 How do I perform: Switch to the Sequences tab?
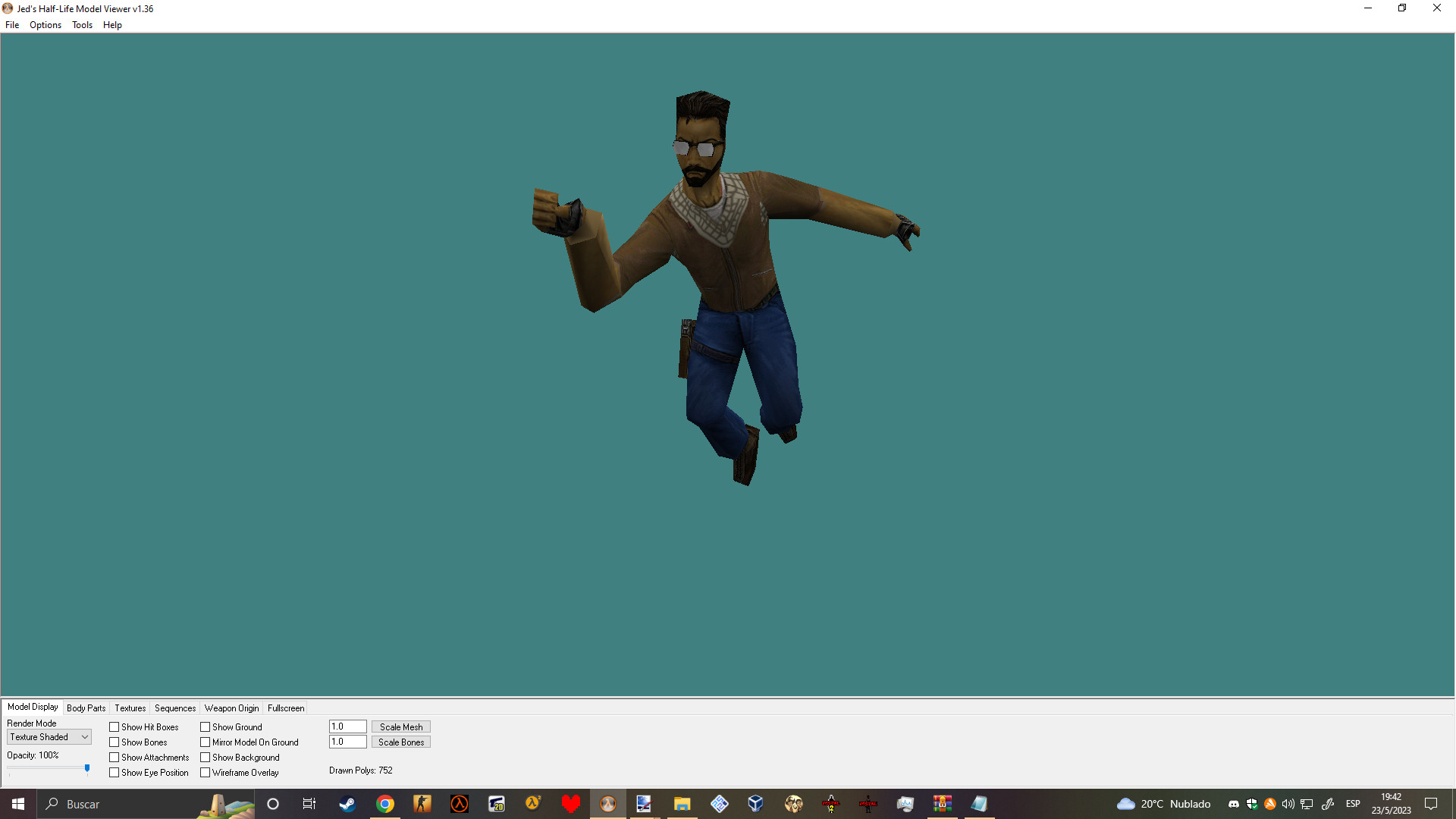(x=175, y=708)
